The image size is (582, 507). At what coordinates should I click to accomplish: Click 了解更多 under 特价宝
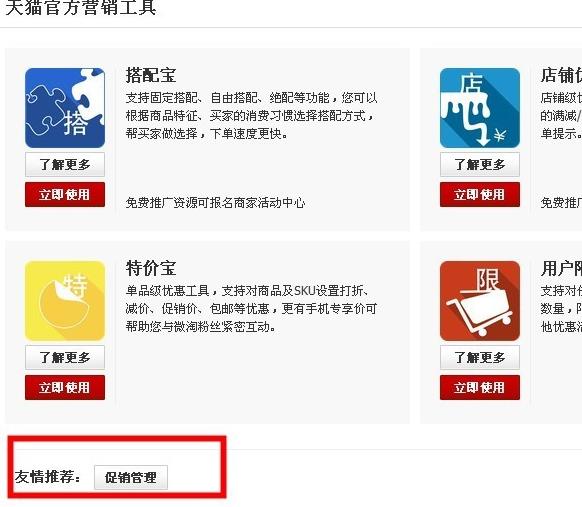point(65,357)
